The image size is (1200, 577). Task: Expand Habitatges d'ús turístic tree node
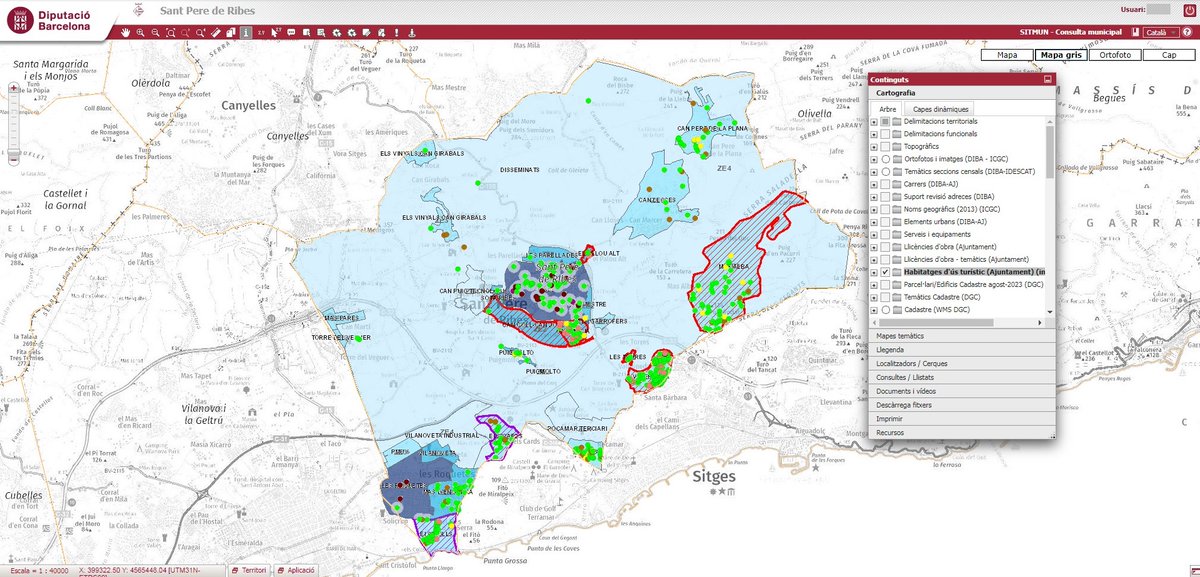click(874, 272)
